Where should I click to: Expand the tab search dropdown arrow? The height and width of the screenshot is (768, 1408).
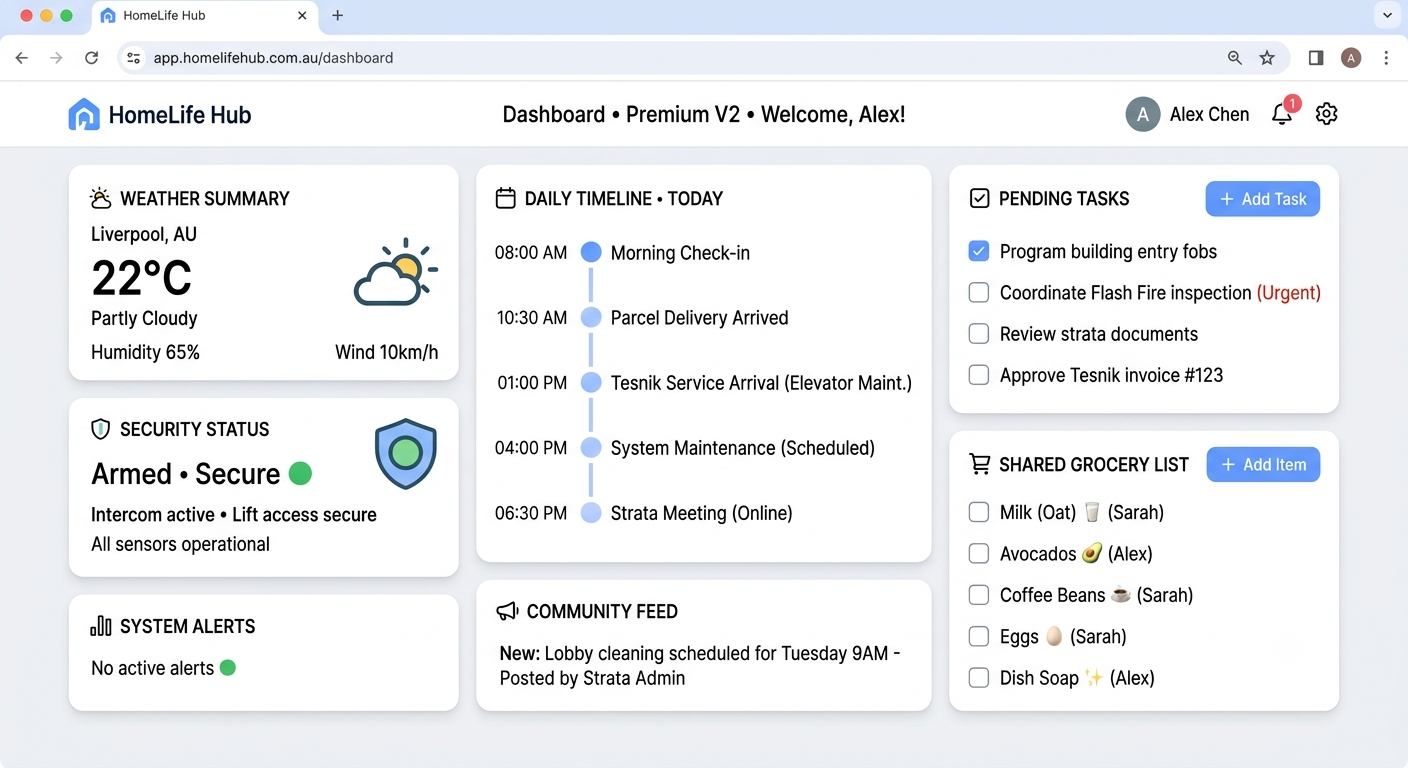(x=1386, y=15)
